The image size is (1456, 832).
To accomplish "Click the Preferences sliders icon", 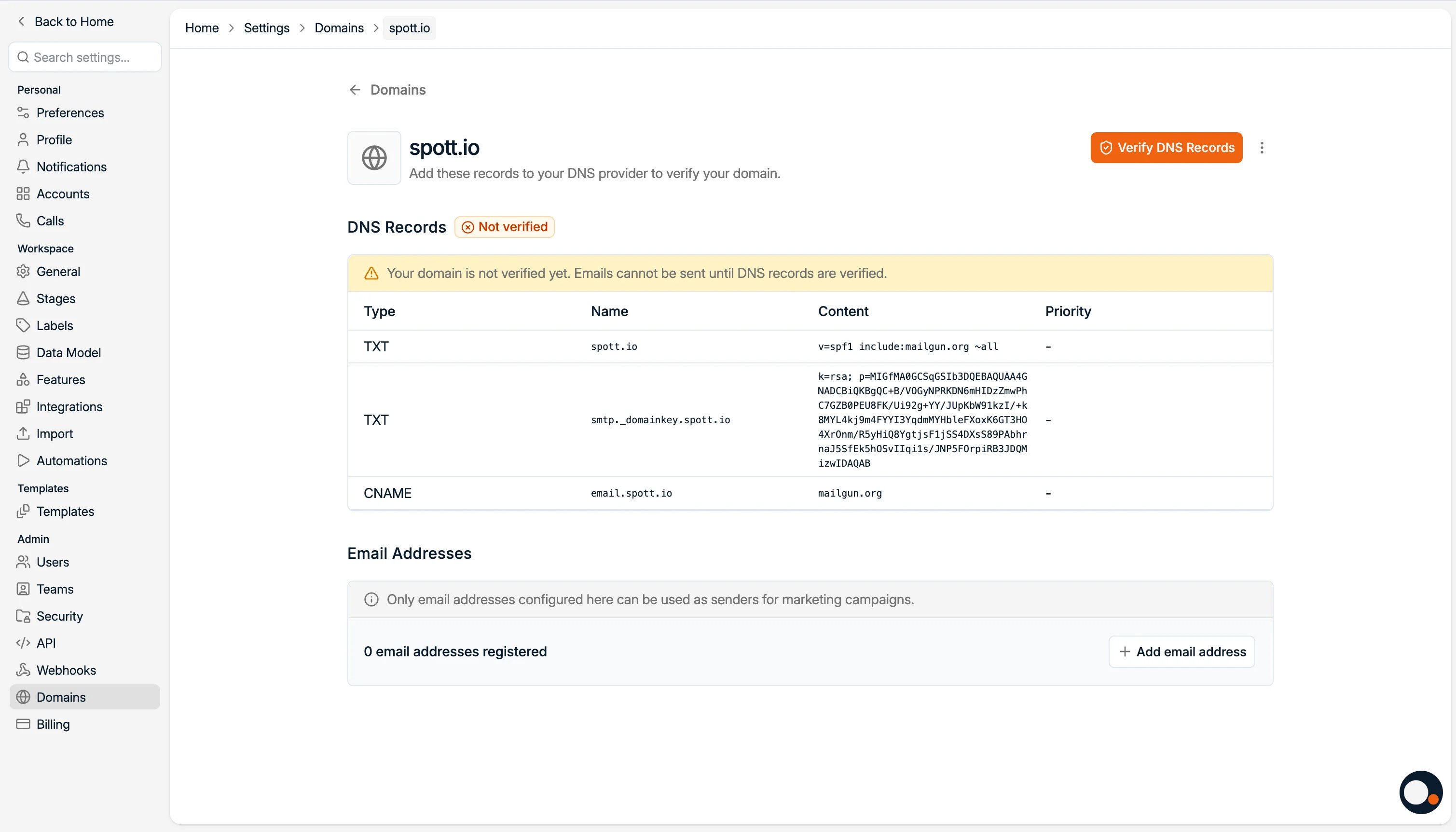I will 23,112.
